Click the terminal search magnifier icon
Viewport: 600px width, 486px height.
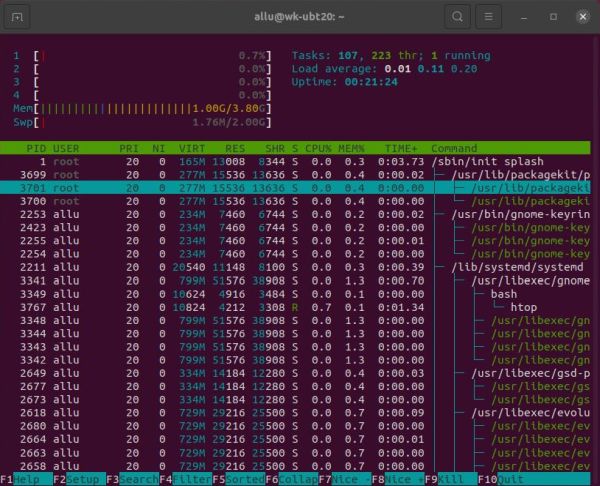[457, 17]
